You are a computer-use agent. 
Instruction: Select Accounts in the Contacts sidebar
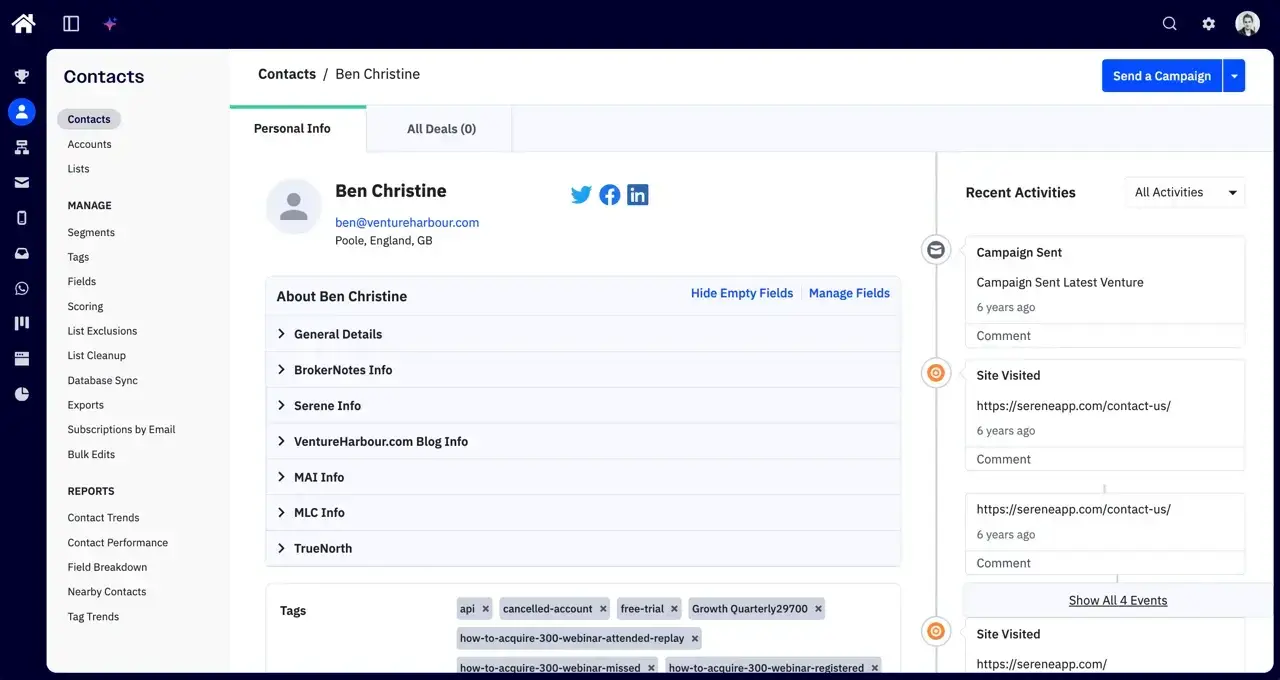pos(90,144)
